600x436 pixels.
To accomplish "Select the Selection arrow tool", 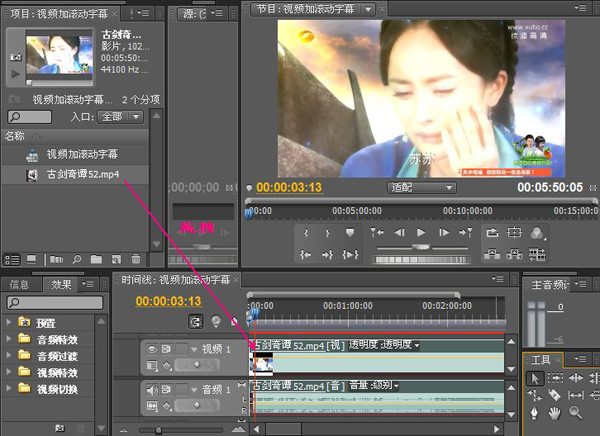I will (x=535, y=378).
